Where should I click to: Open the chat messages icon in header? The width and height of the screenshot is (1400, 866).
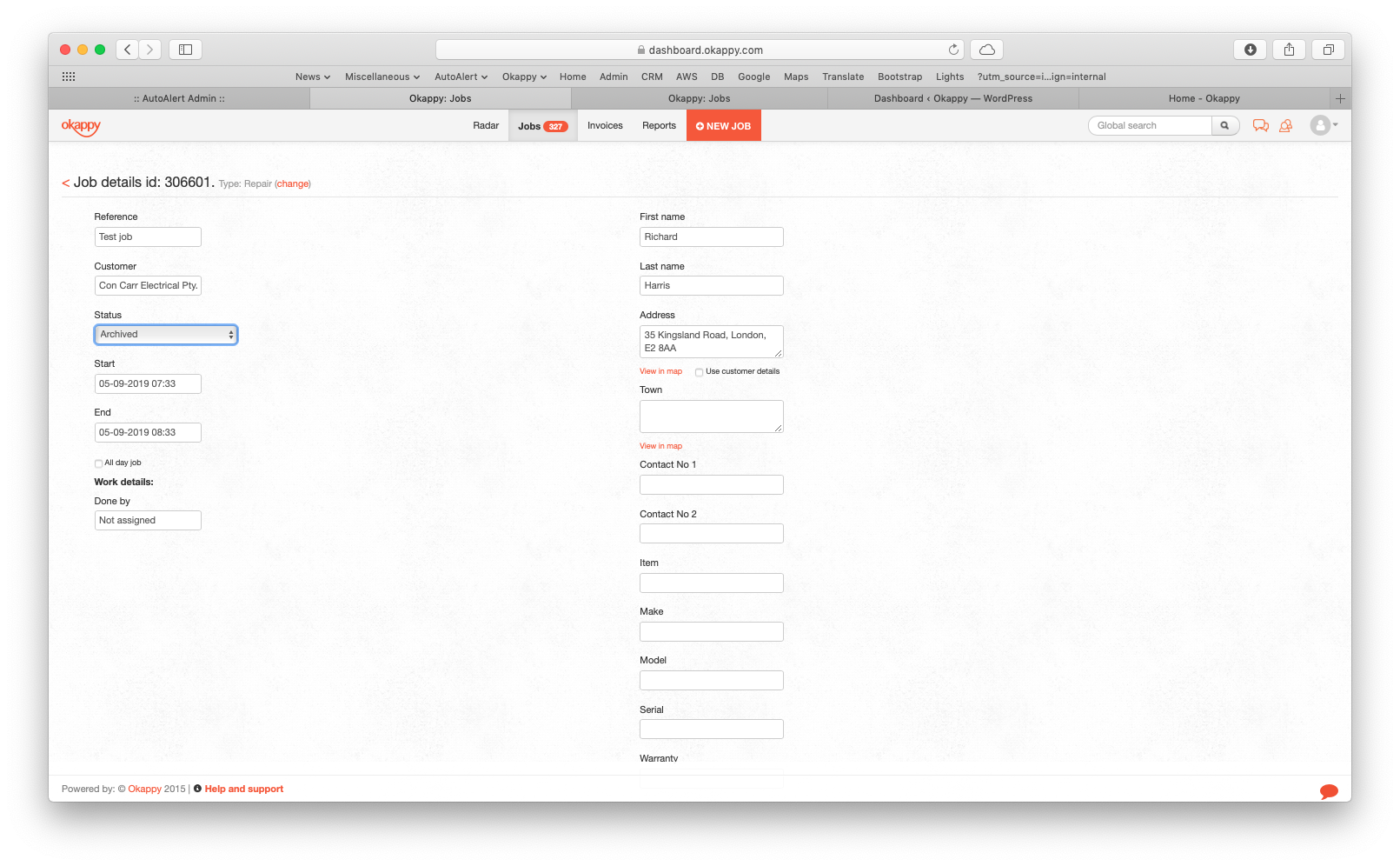point(1261,126)
